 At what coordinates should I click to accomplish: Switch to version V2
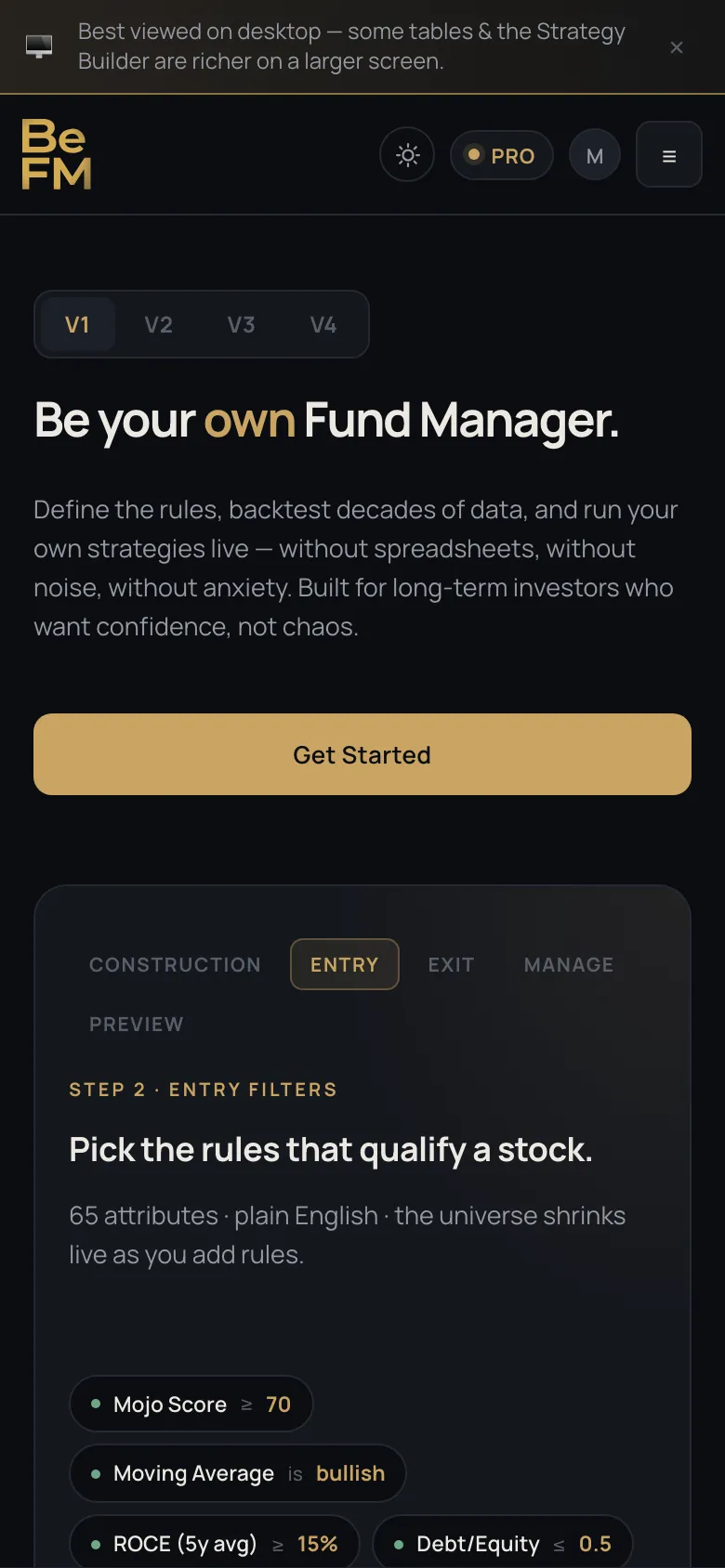coord(159,324)
